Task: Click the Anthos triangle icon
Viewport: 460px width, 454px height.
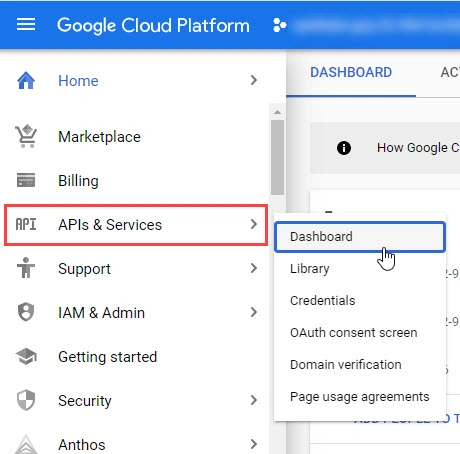Action: point(26,444)
